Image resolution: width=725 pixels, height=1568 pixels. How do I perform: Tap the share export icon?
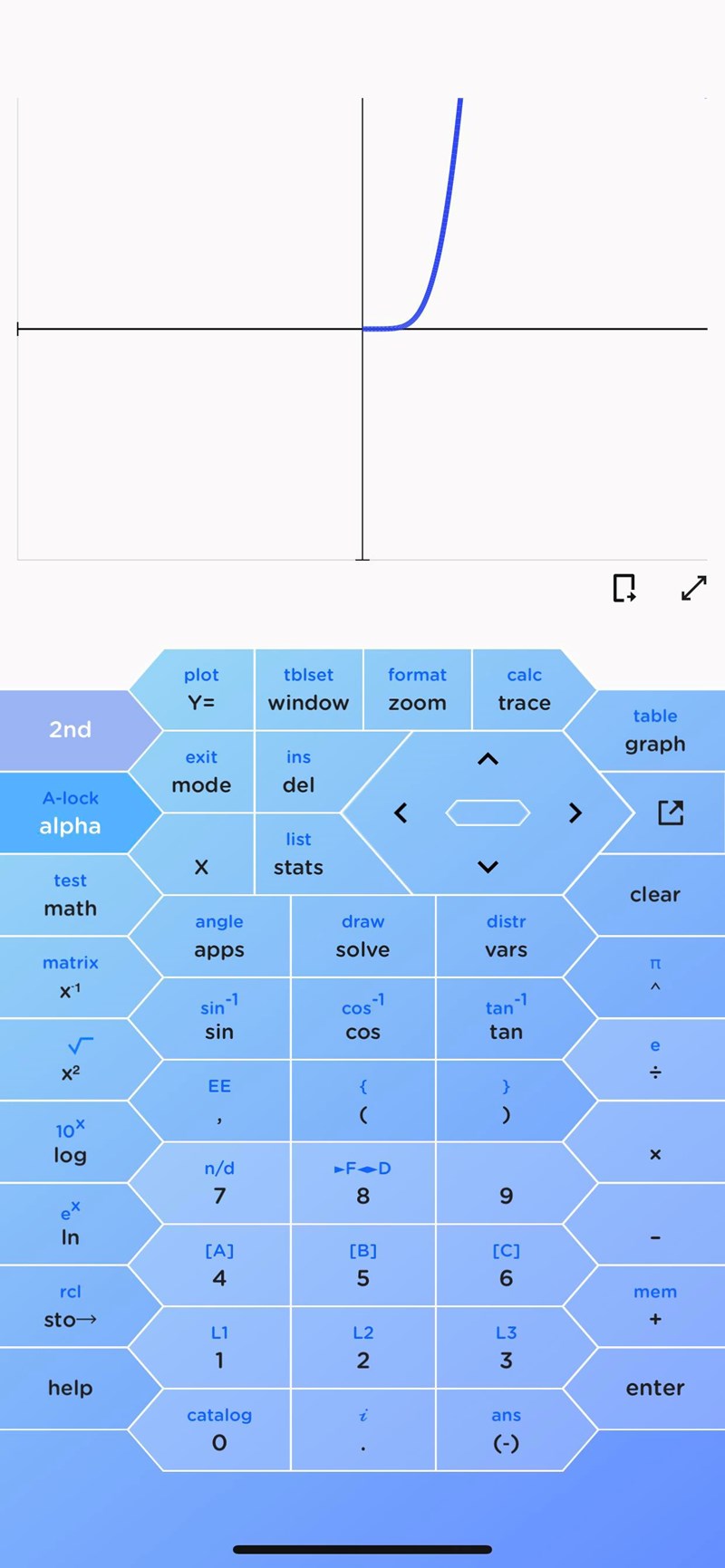tap(671, 813)
